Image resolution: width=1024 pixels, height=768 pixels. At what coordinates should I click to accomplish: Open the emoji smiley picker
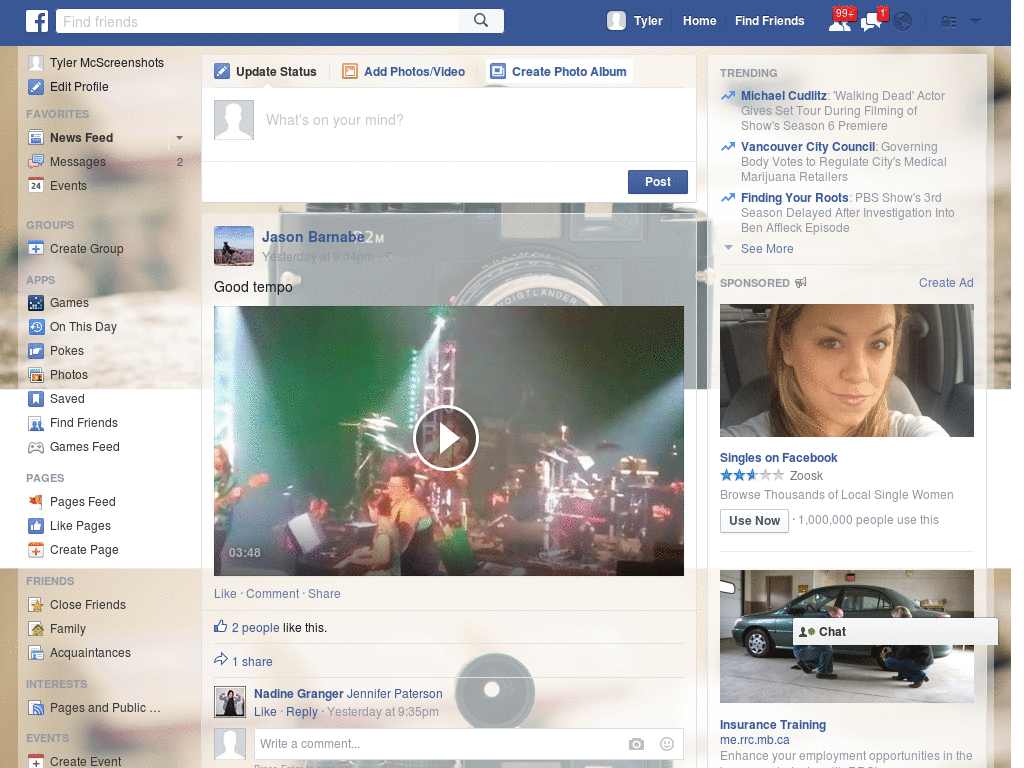666,744
